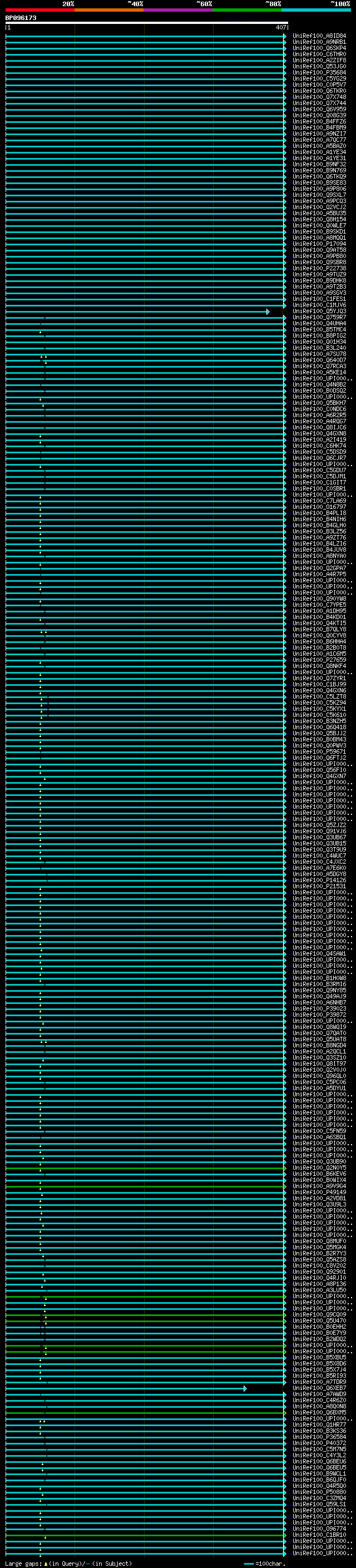Select hit UniRef100_P39023
The width and height of the screenshot is (356, 1568).
[319, 1008]
